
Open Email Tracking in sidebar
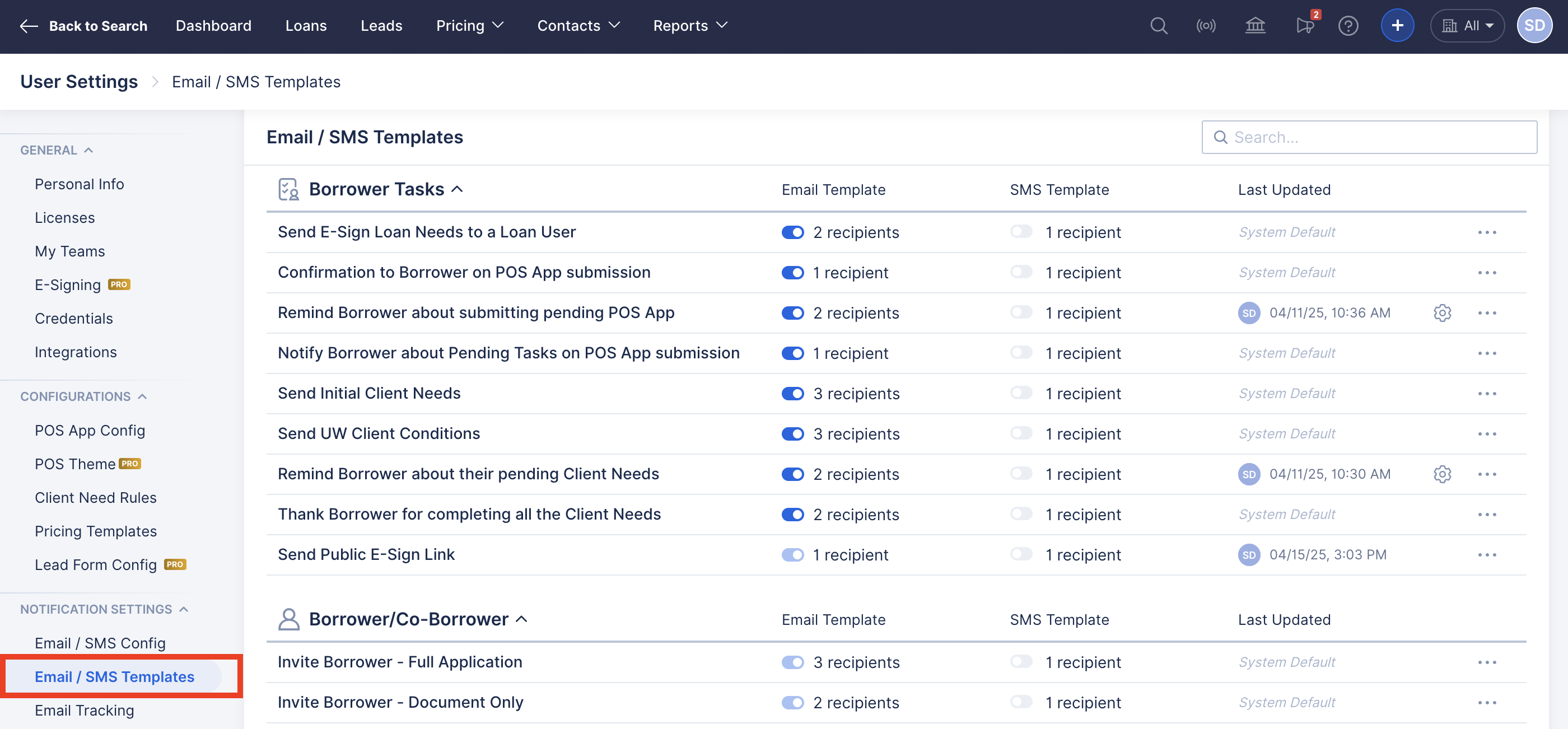pos(84,710)
